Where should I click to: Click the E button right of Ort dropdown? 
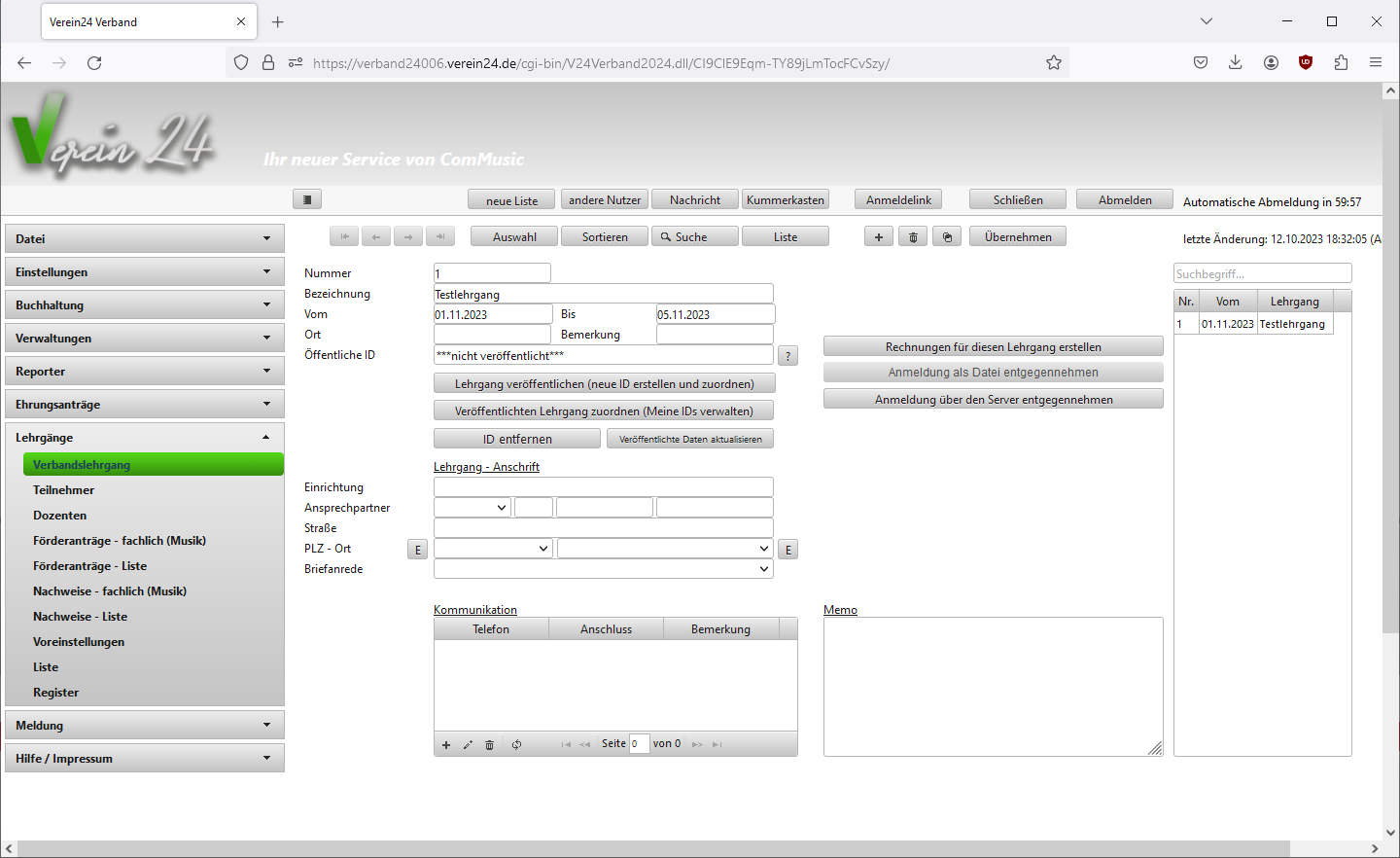click(x=788, y=550)
